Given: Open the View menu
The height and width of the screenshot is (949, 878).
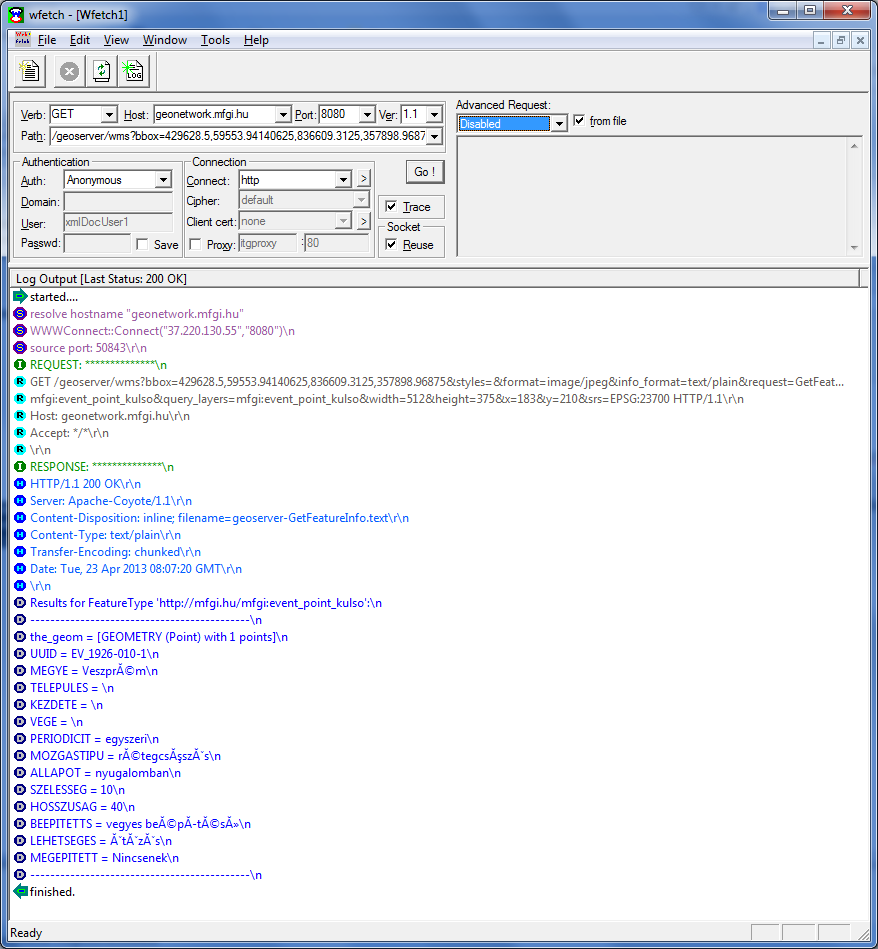Looking at the screenshot, I should coord(116,40).
